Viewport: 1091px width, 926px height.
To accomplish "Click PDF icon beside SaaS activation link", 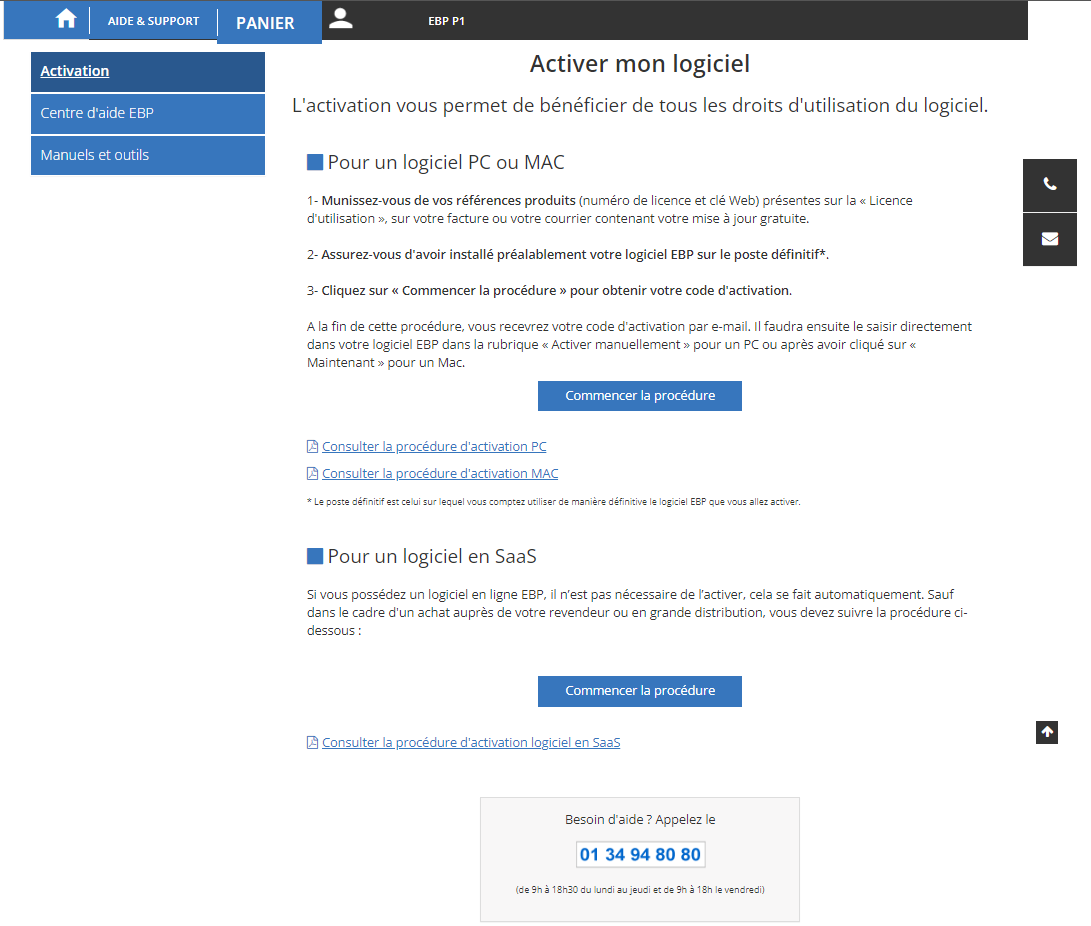I will tap(312, 742).
